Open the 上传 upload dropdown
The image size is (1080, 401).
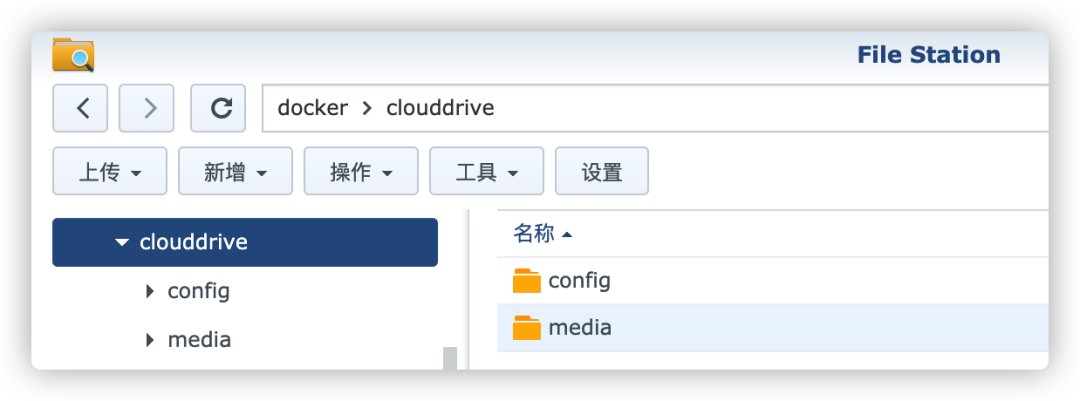pos(110,171)
